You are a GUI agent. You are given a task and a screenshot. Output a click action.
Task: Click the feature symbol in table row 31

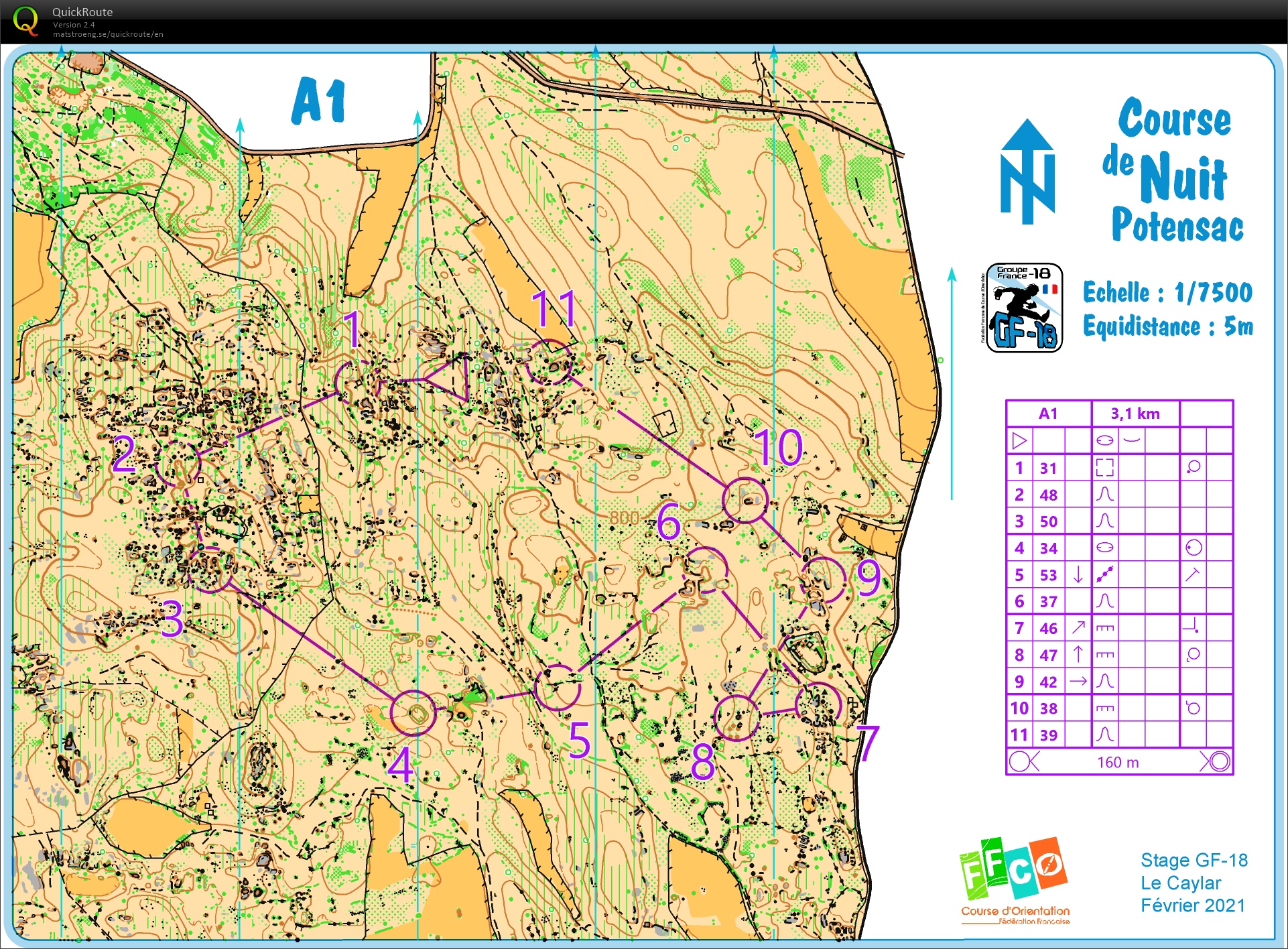click(1104, 467)
